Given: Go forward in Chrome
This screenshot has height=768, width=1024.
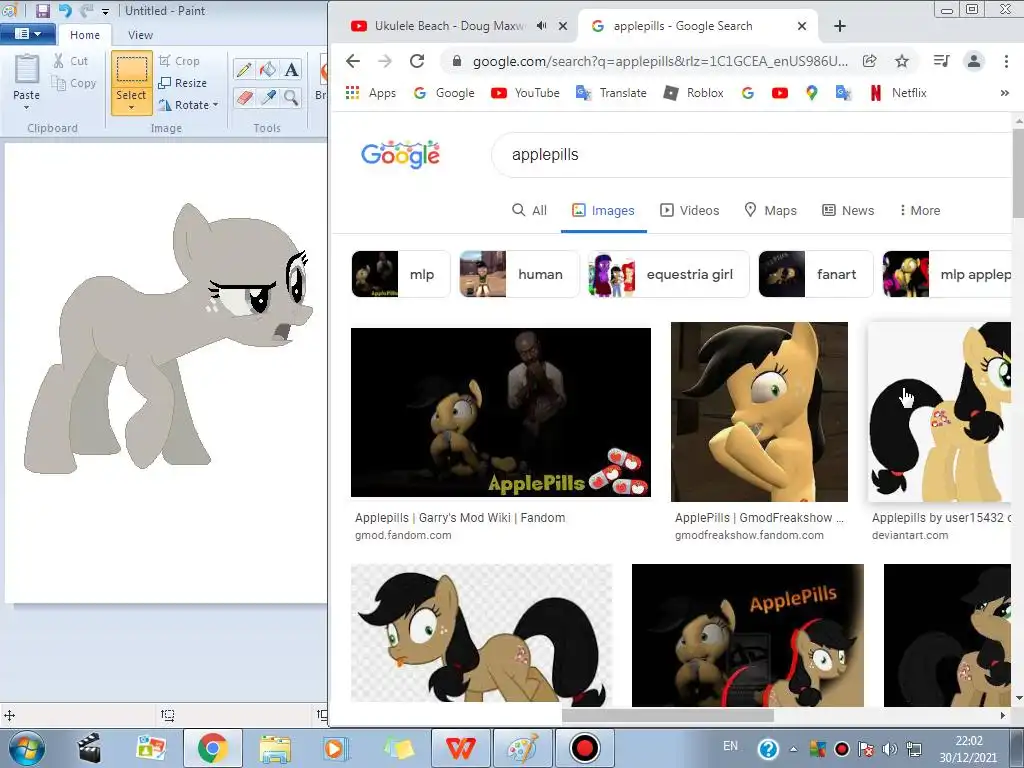Looking at the screenshot, I should (x=385, y=61).
